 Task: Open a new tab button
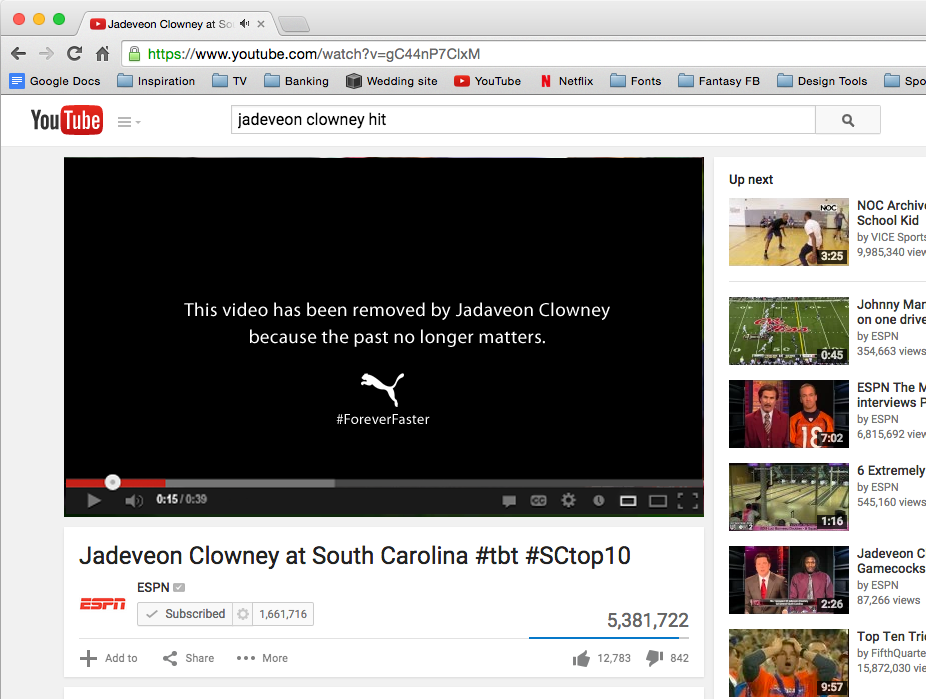pos(294,24)
